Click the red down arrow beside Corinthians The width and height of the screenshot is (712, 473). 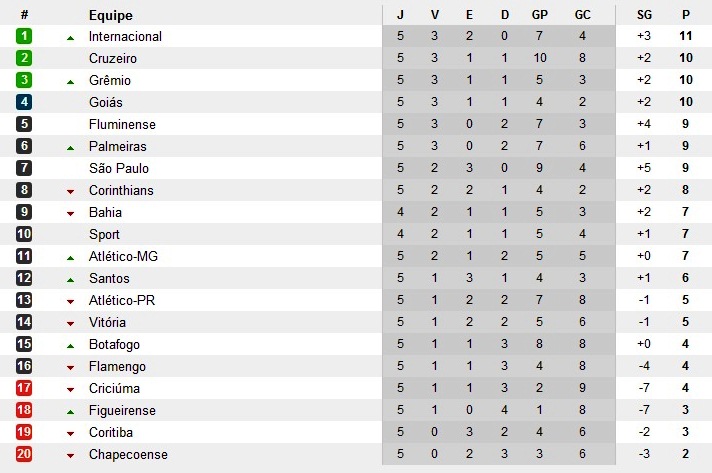tap(71, 191)
